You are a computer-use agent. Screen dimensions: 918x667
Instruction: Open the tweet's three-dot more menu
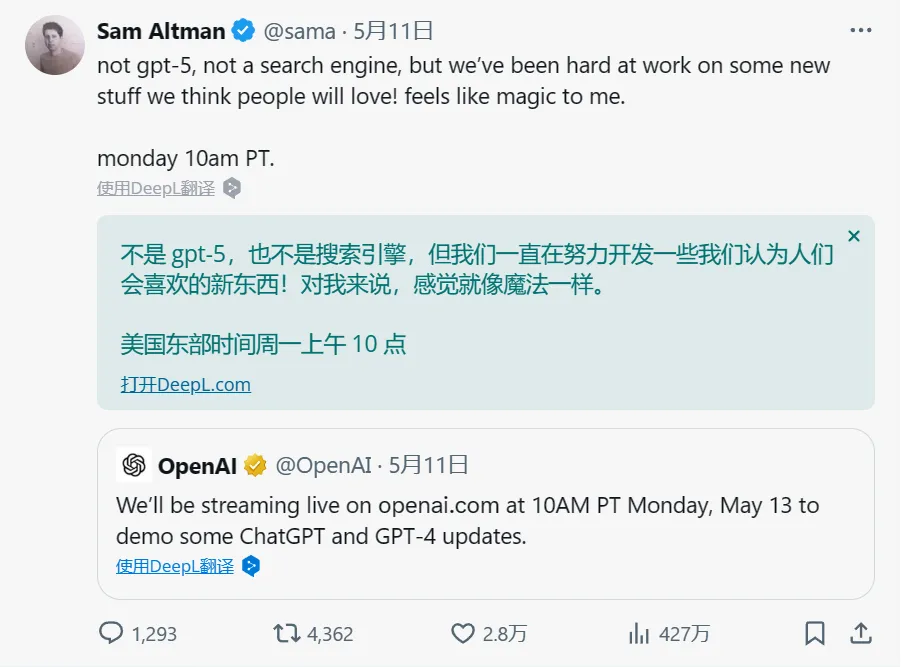click(860, 31)
